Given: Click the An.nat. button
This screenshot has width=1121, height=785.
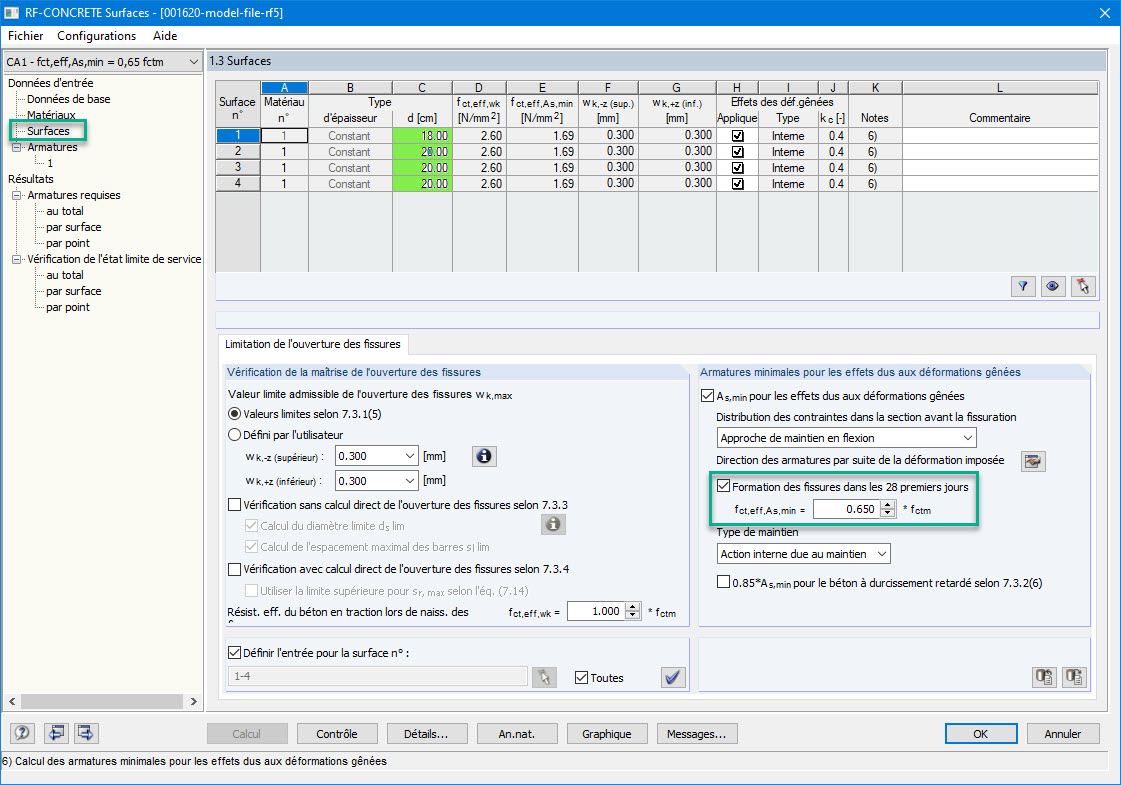Looking at the screenshot, I should pyautogui.click(x=516, y=734).
